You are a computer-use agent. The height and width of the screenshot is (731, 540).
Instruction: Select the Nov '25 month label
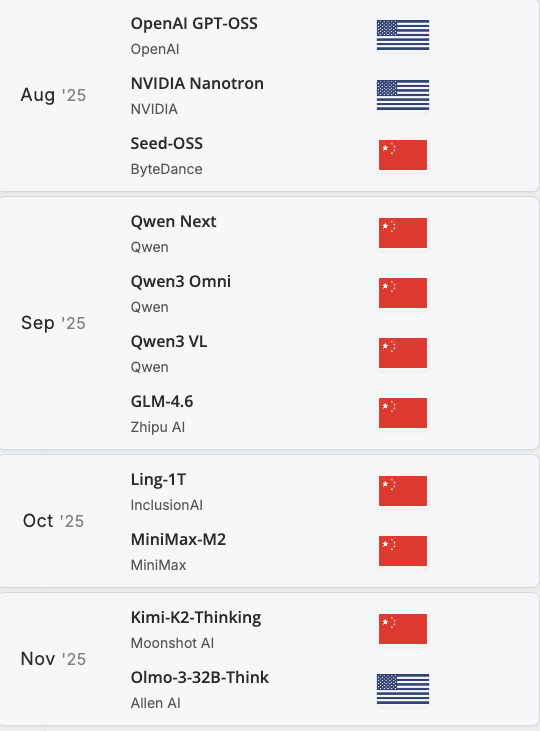click(x=53, y=659)
